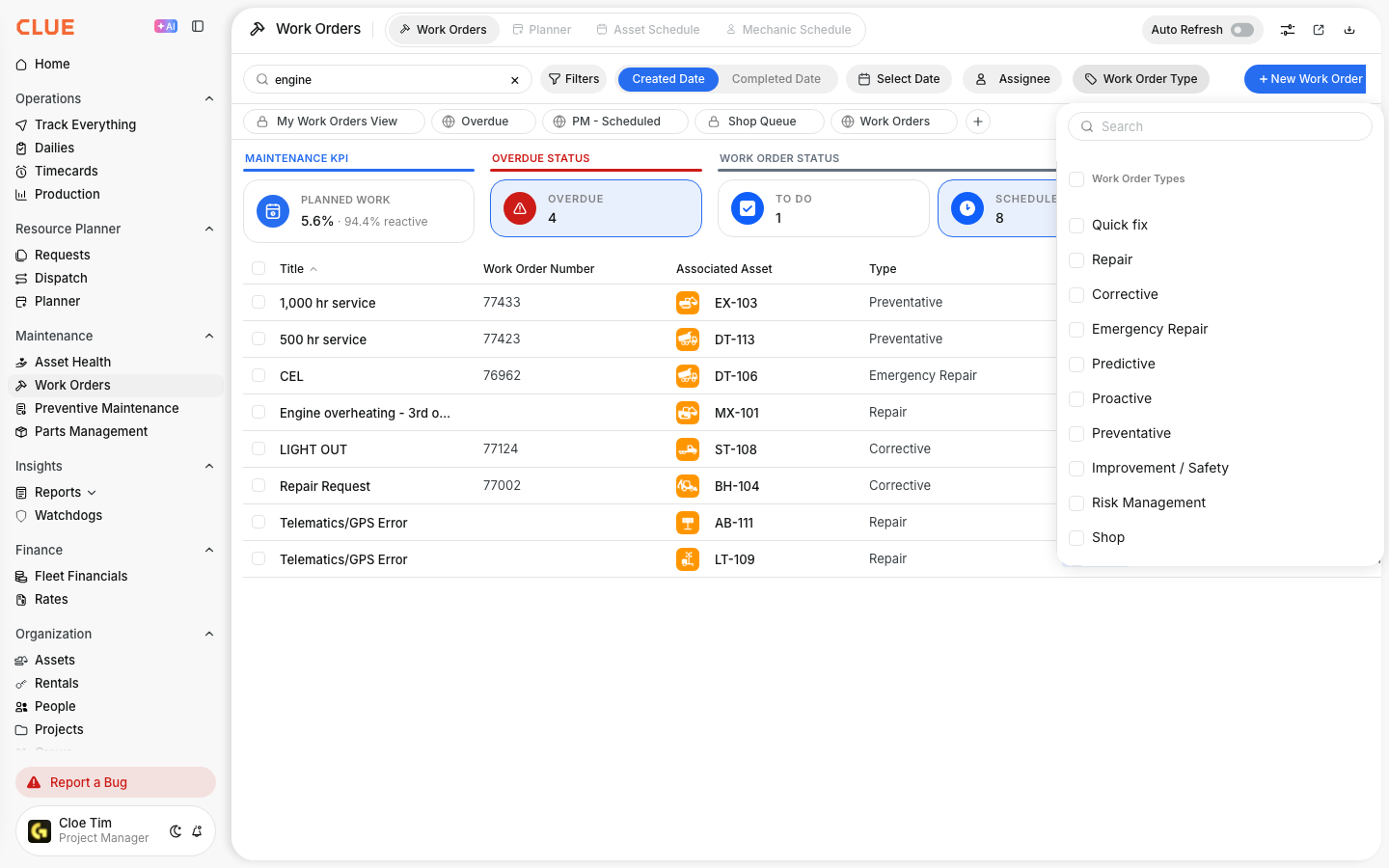Switch to the Planner tab
The image size is (1389, 868).
coord(541,30)
